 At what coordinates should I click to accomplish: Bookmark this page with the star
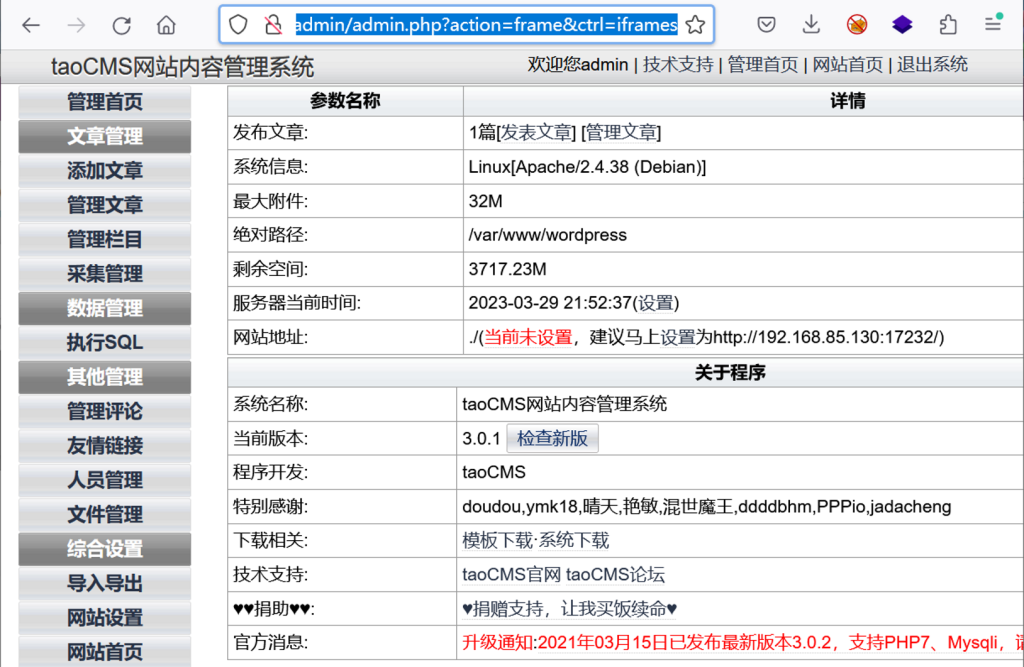(696, 25)
